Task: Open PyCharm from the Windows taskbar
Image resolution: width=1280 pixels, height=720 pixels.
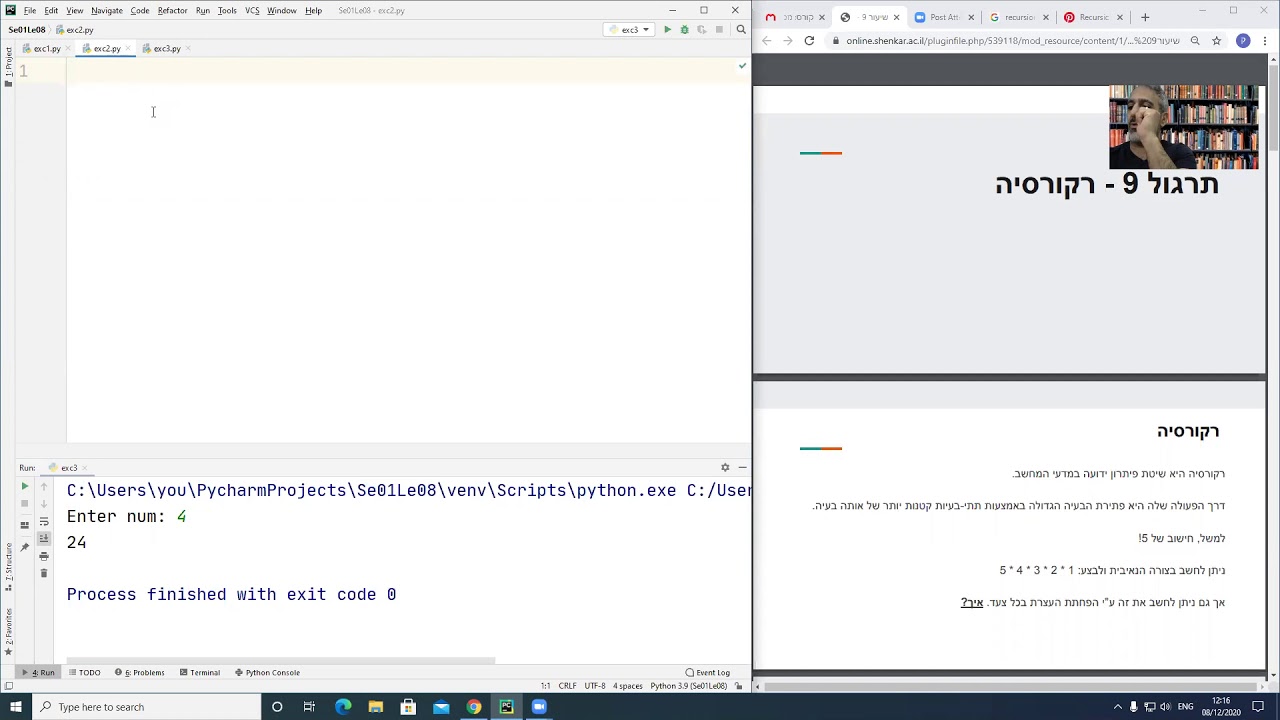Action: point(506,707)
